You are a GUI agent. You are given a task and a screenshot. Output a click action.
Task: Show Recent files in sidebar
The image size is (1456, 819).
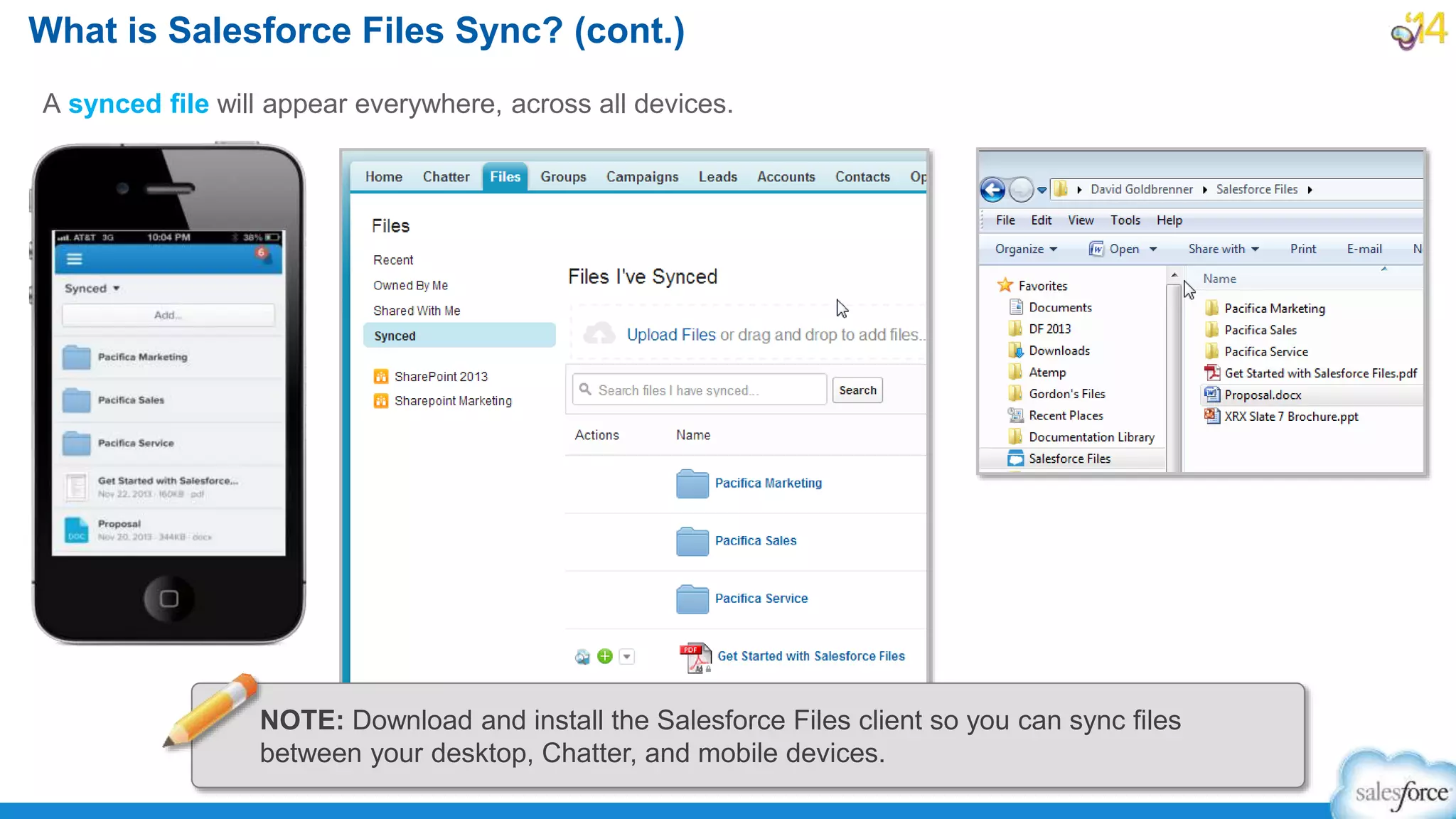pos(393,260)
